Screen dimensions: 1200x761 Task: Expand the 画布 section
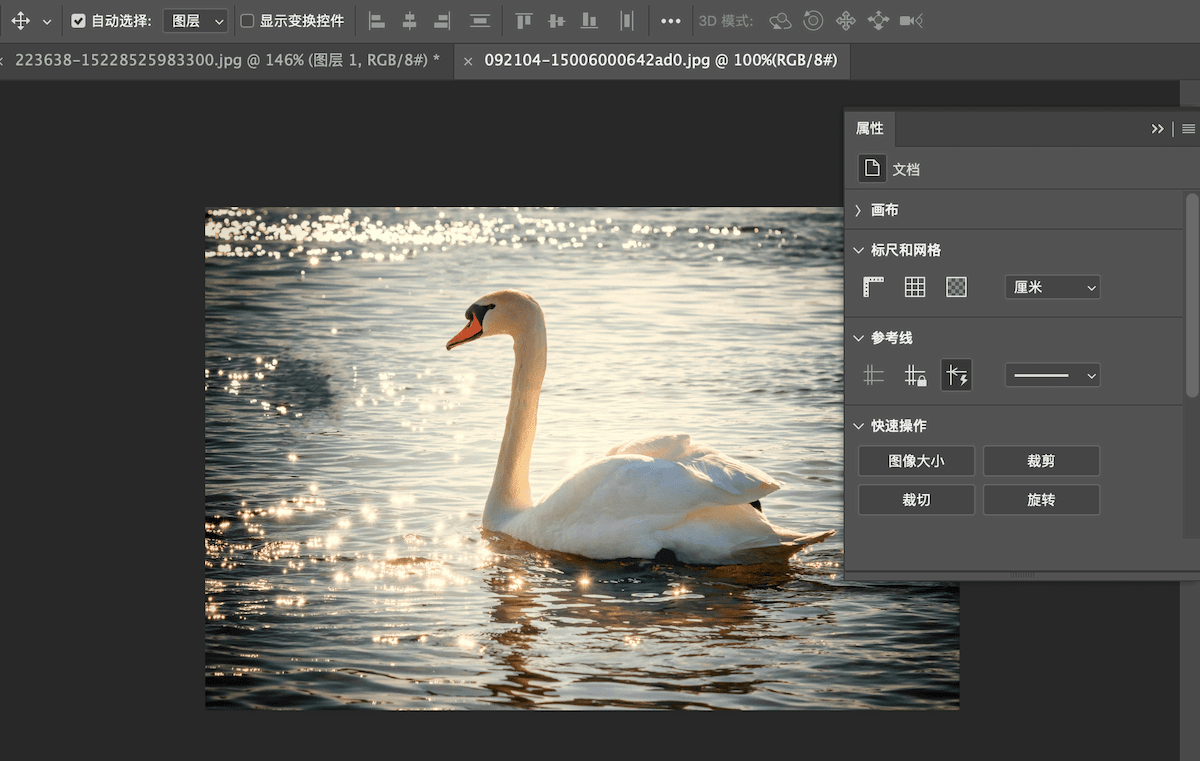(x=858, y=210)
